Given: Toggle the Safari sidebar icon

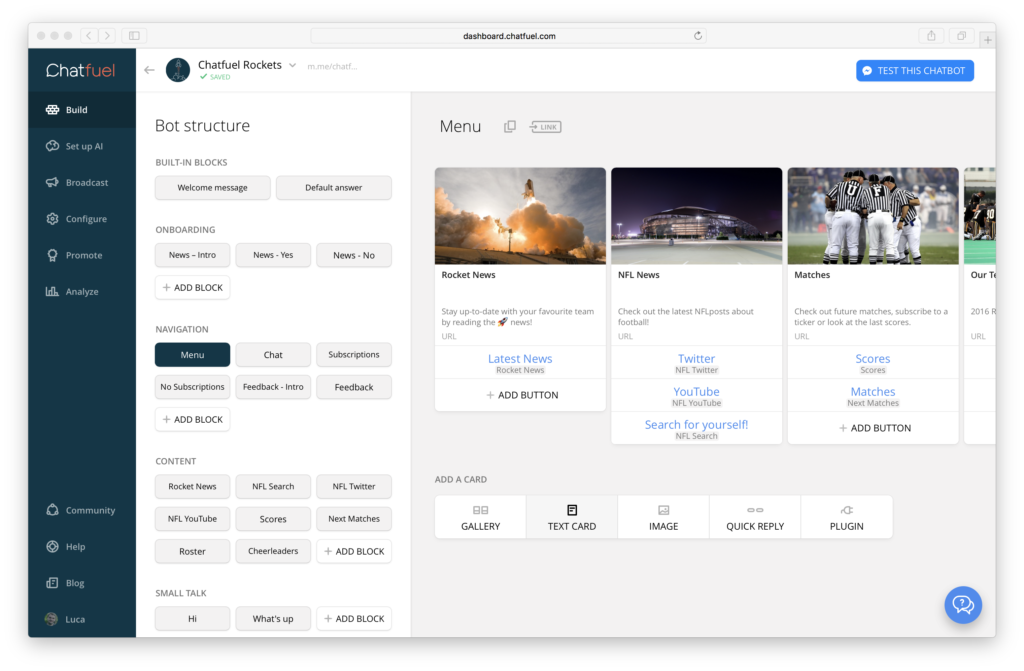Looking at the screenshot, I should point(135,36).
